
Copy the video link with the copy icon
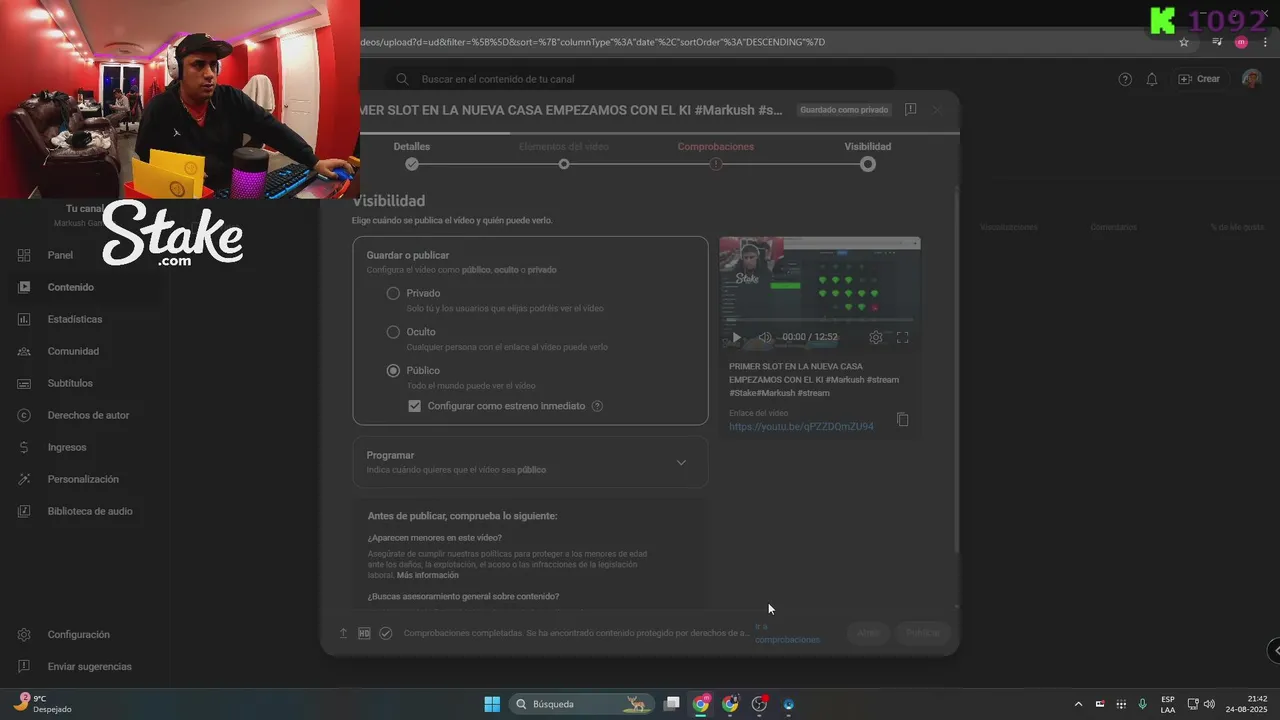(x=902, y=420)
